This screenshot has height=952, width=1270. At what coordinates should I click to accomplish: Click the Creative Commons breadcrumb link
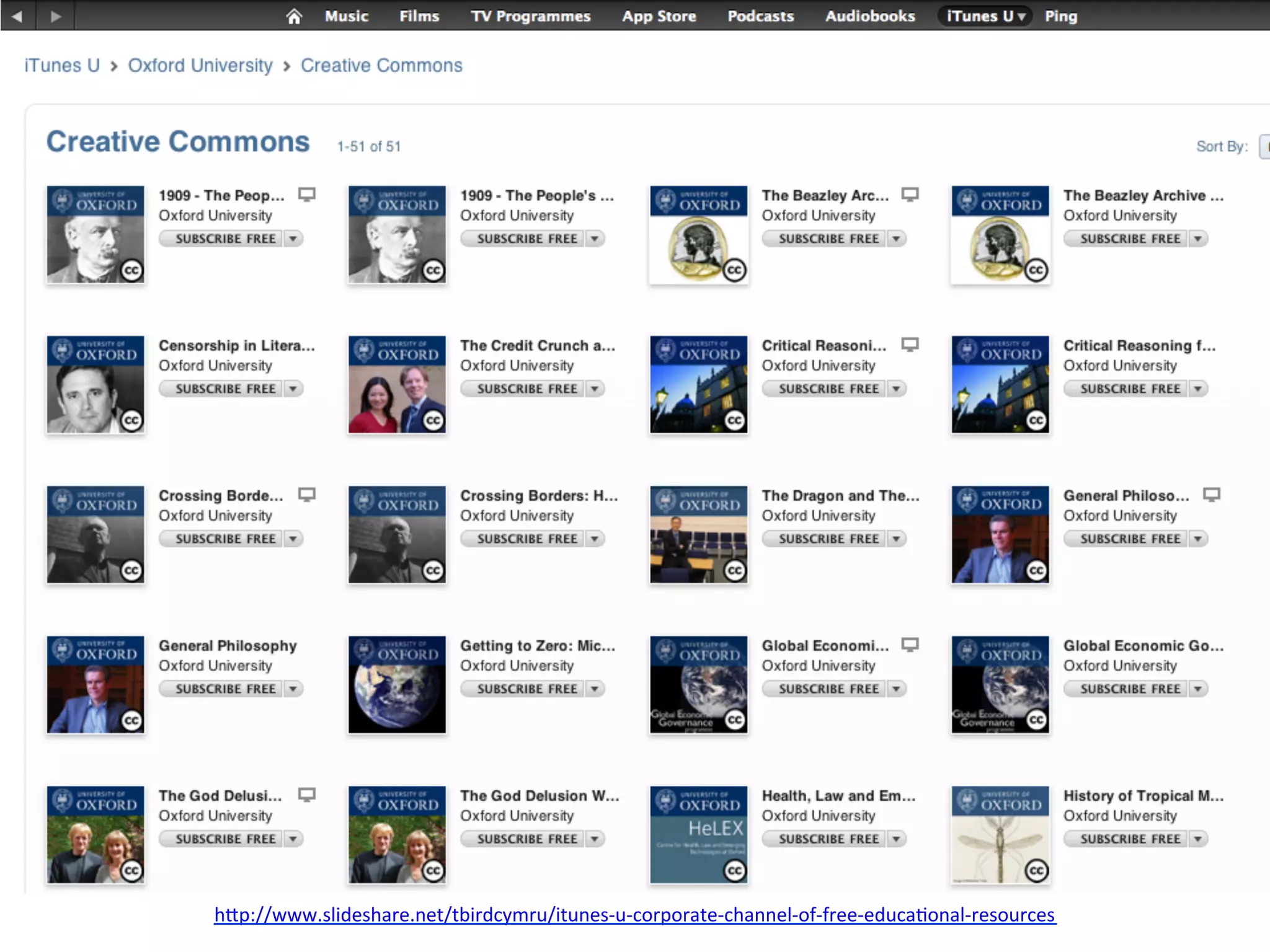click(x=381, y=65)
